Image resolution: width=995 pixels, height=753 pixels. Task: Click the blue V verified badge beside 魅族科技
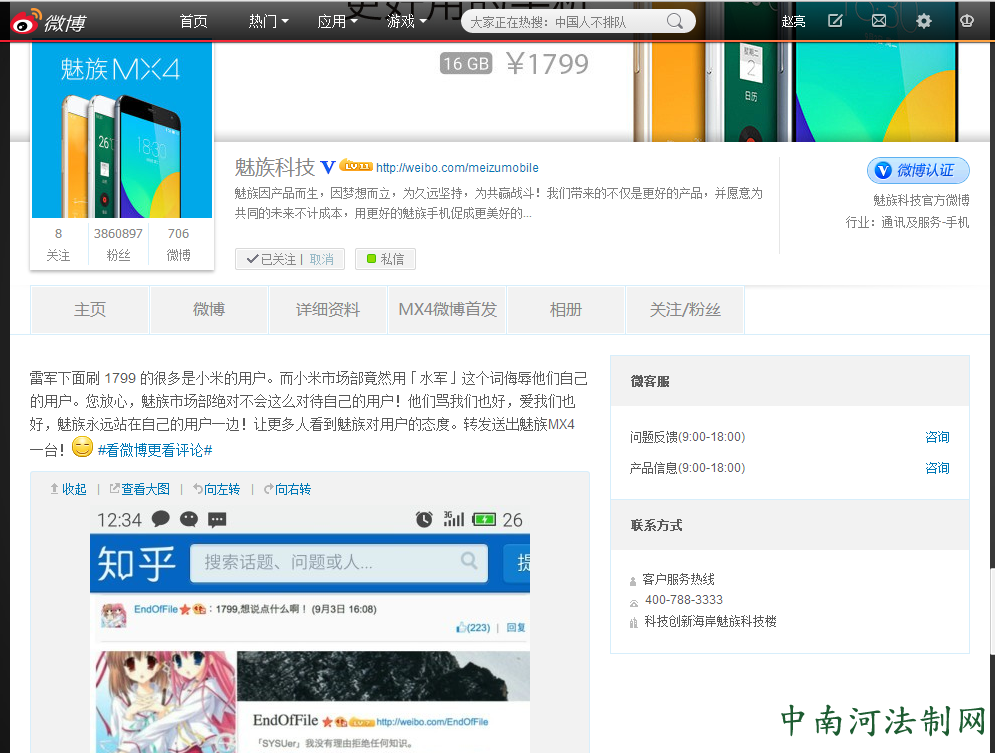click(328, 167)
